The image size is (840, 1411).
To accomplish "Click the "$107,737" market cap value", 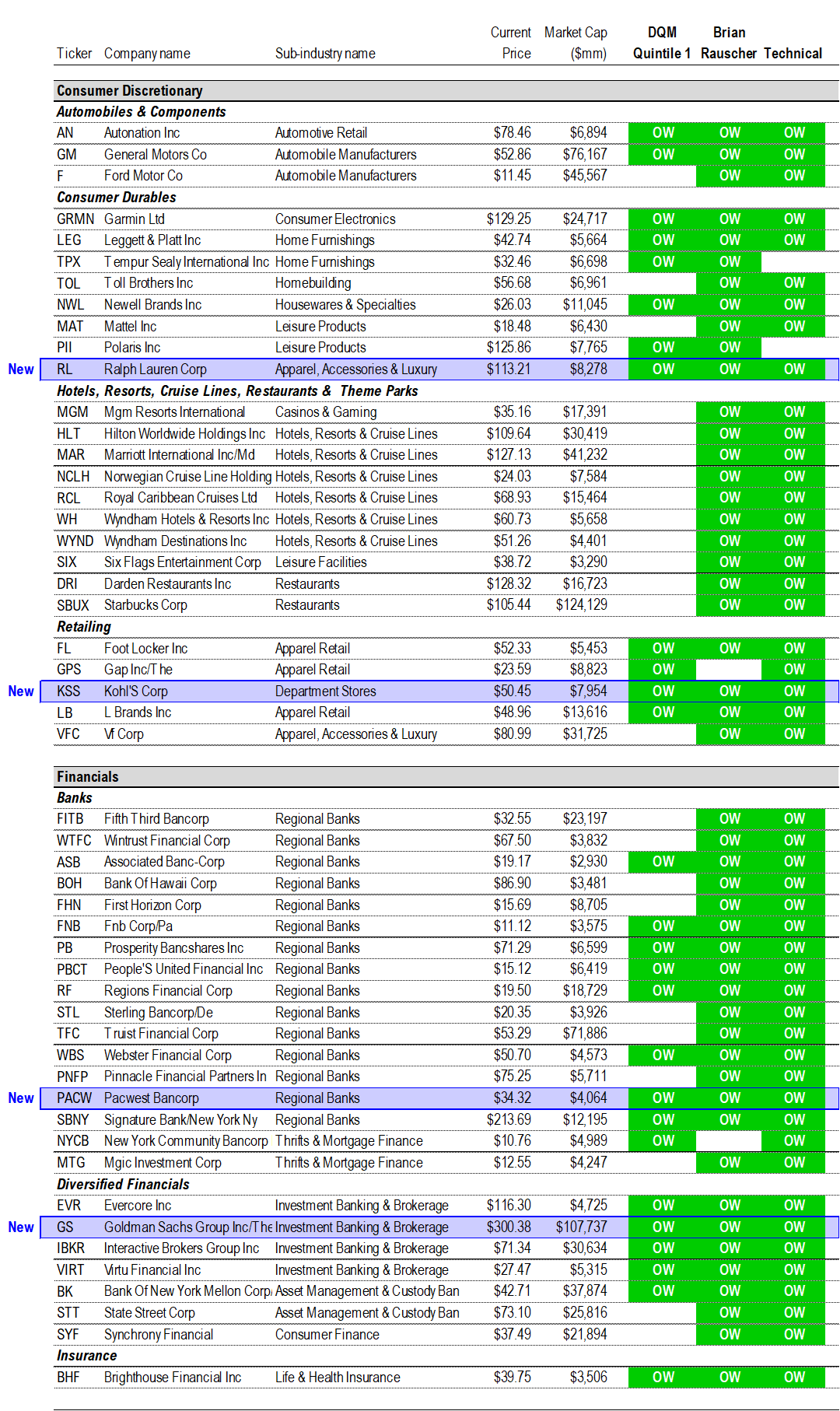I will [x=582, y=1227].
